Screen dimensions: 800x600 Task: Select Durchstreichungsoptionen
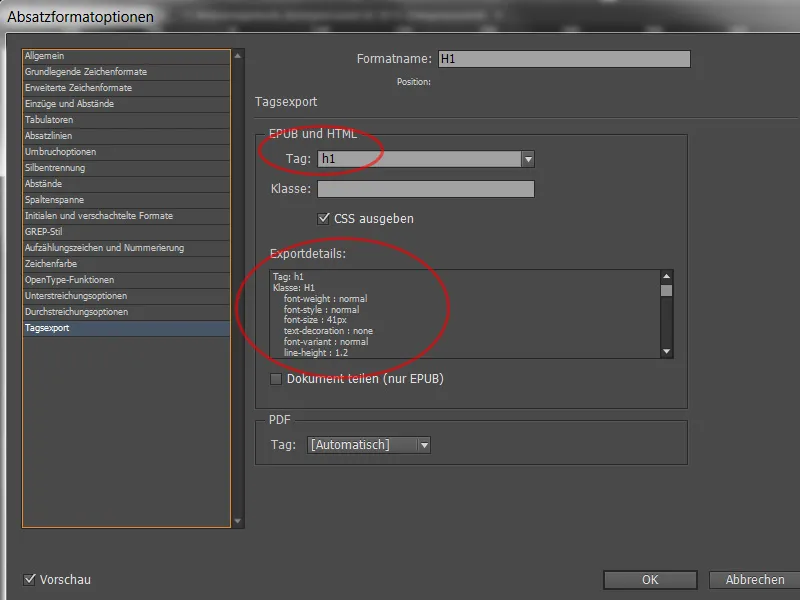click(127, 312)
